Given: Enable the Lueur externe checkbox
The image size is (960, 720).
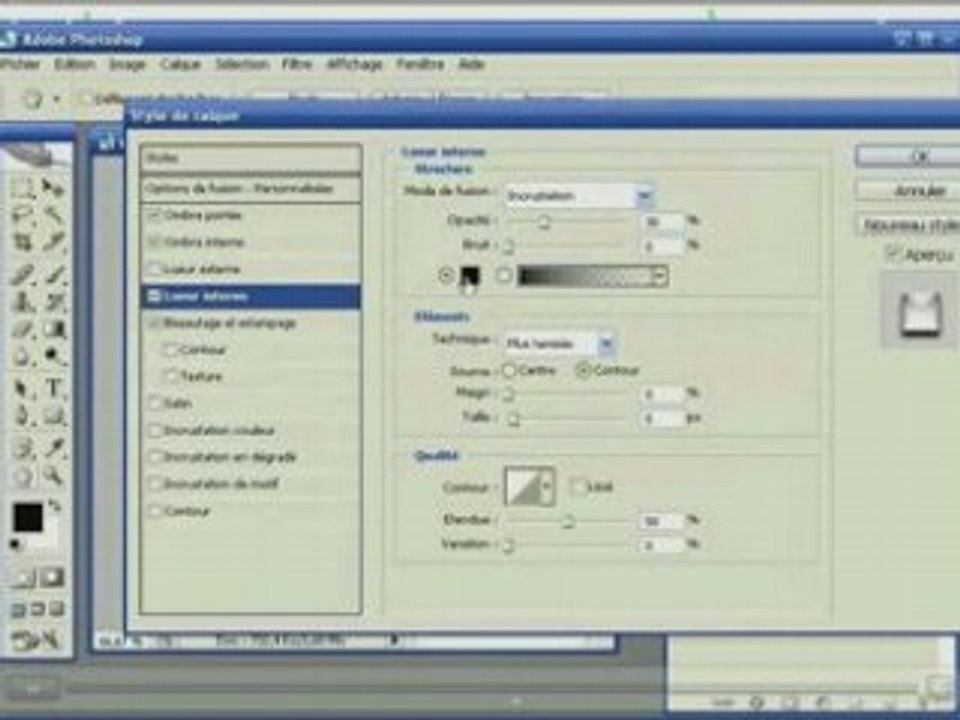Looking at the screenshot, I should point(155,269).
